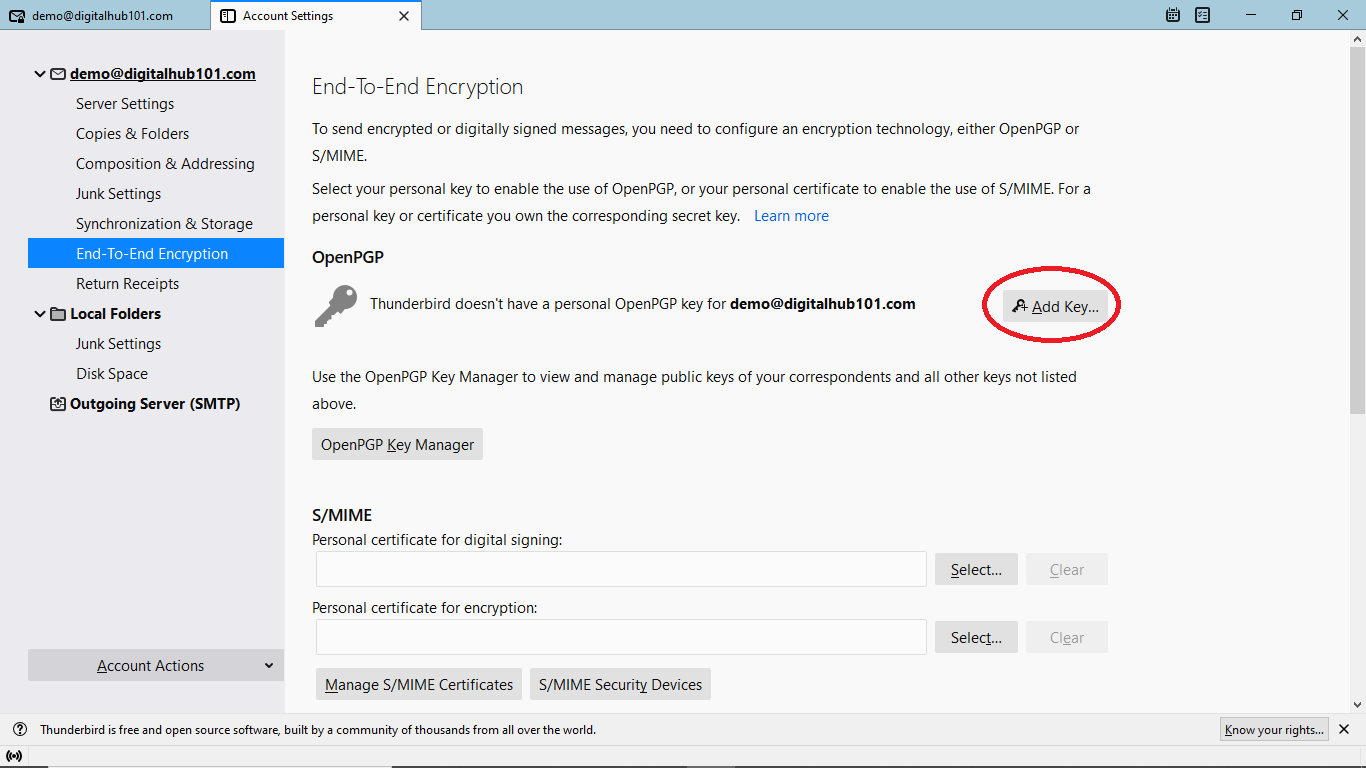The image size is (1366, 768).
Task: Click Clear for encryption certificate
Action: pyautogui.click(x=1067, y=637)
